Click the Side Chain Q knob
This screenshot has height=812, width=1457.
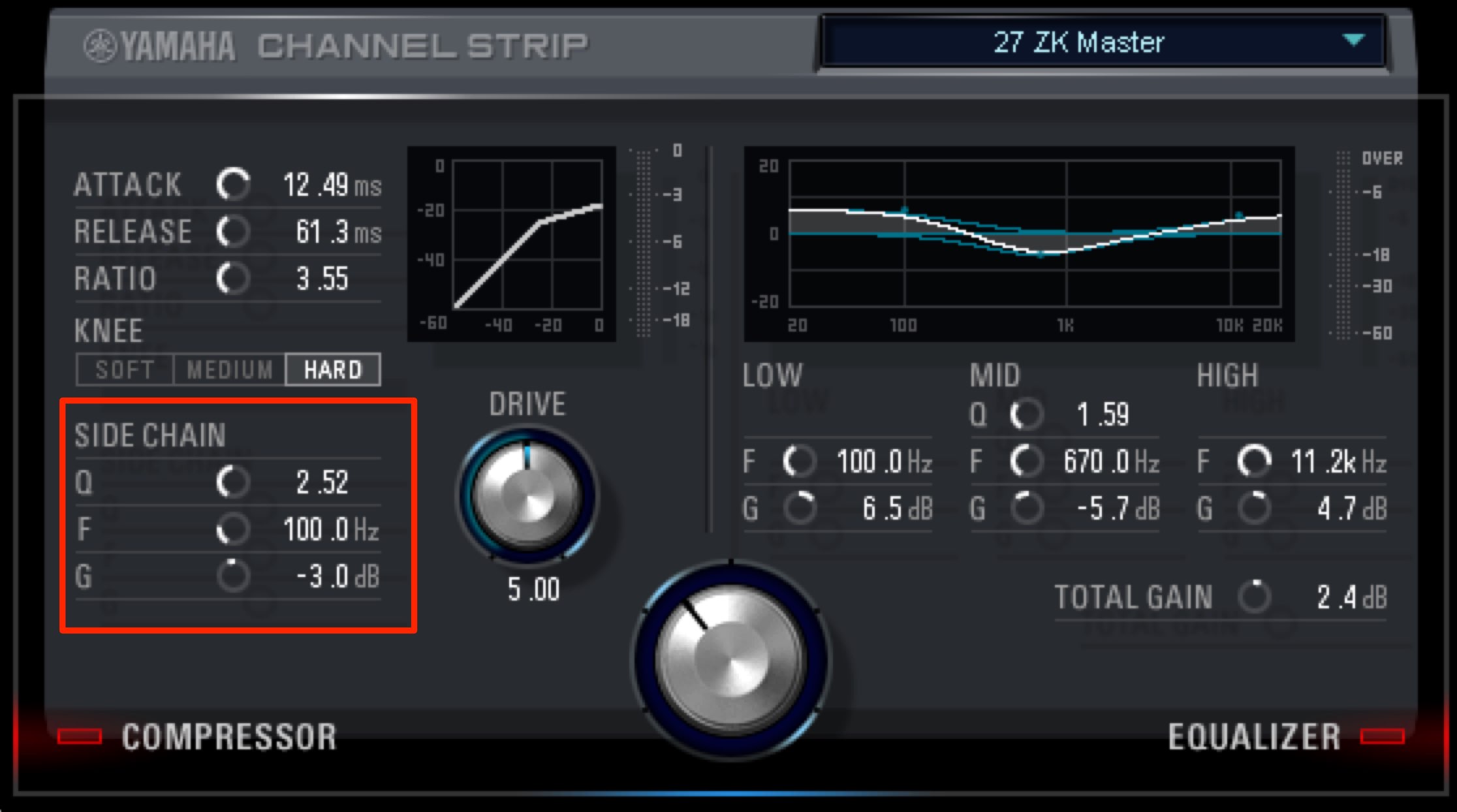[x=233, y=482]
